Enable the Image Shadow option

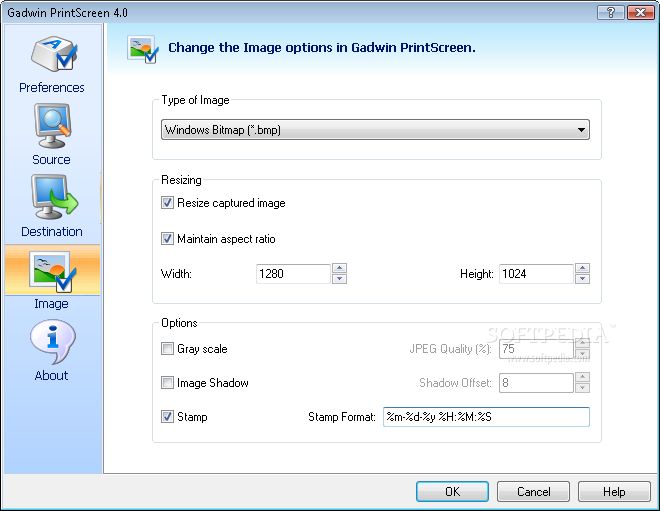point(167,383)
